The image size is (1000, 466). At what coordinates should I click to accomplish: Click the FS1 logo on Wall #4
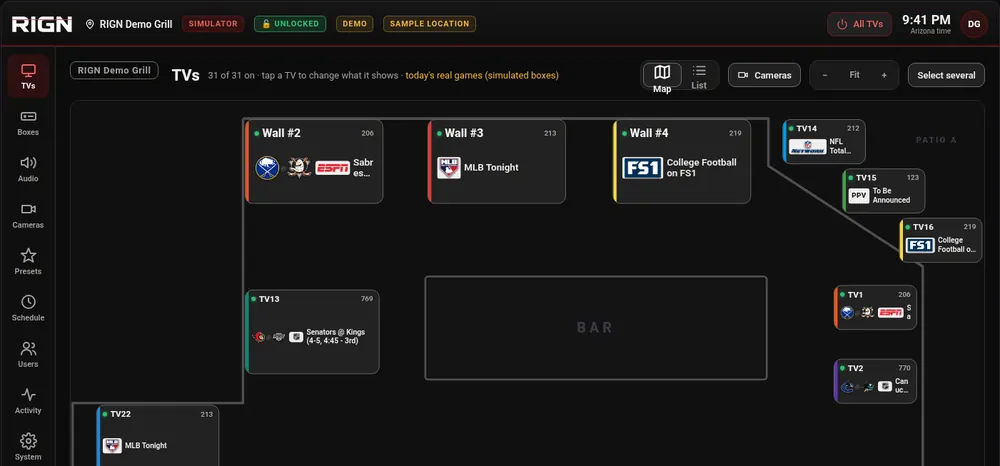642,168
